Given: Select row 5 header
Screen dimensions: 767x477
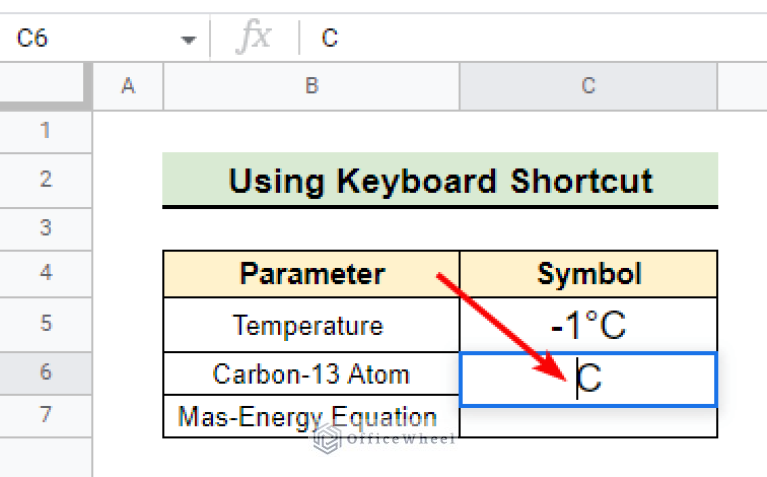Looking at the screenshot, I should point(45,324).
